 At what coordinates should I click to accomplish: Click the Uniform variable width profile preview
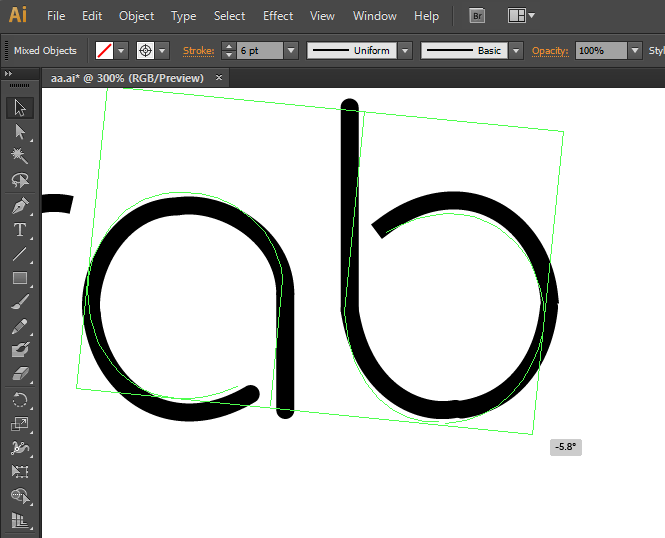[x=352, y=51]
